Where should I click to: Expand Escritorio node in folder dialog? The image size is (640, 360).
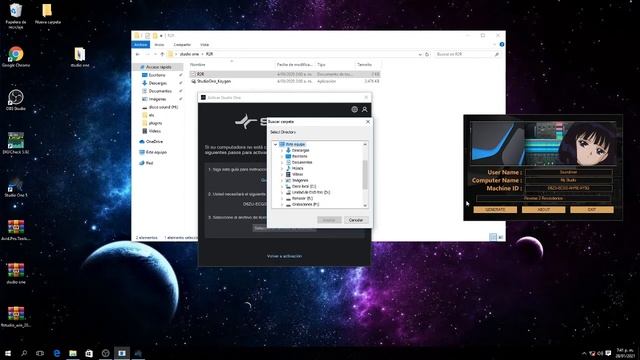coord(282,156)
